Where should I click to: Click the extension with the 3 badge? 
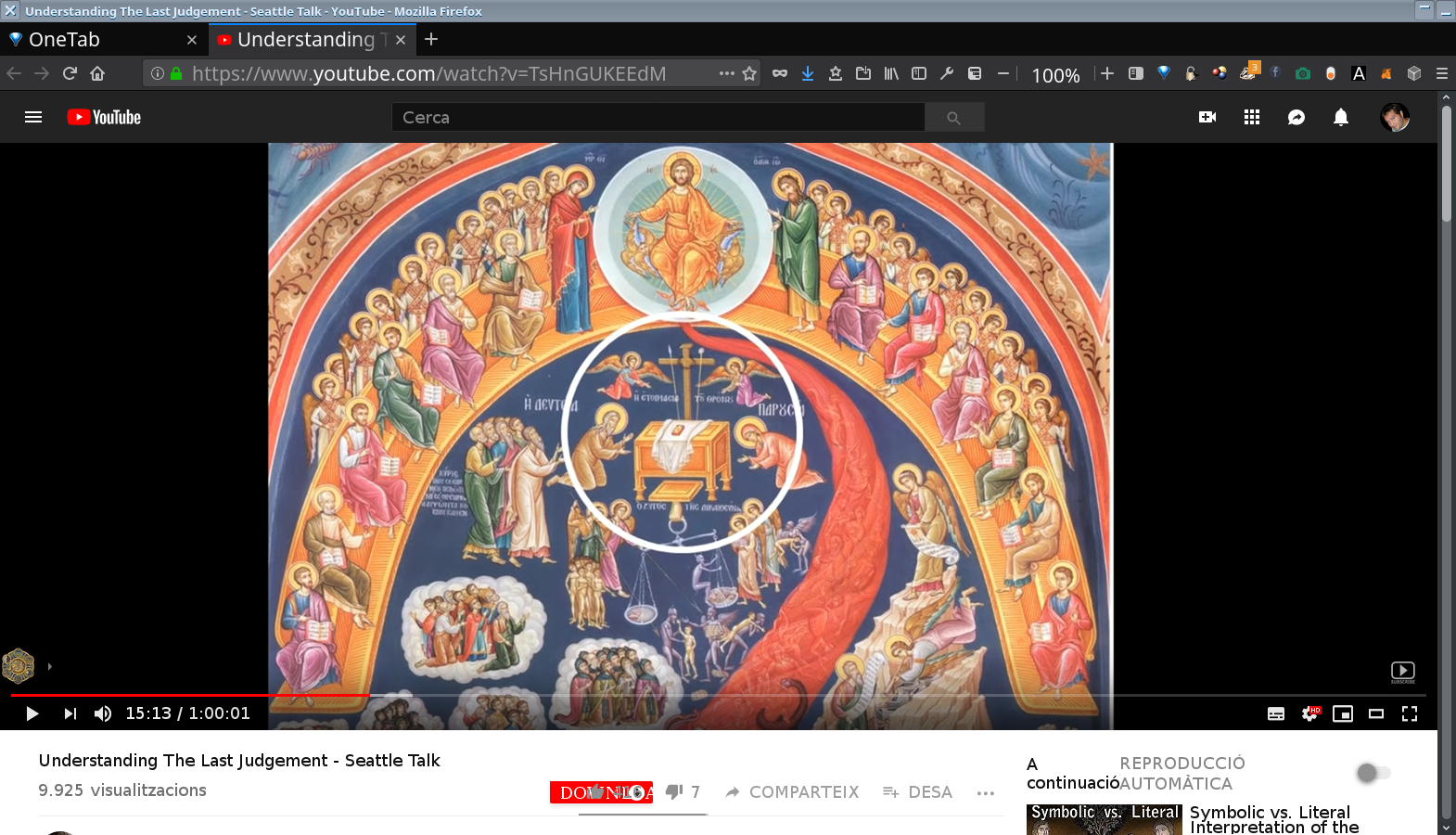[1249, 71]
